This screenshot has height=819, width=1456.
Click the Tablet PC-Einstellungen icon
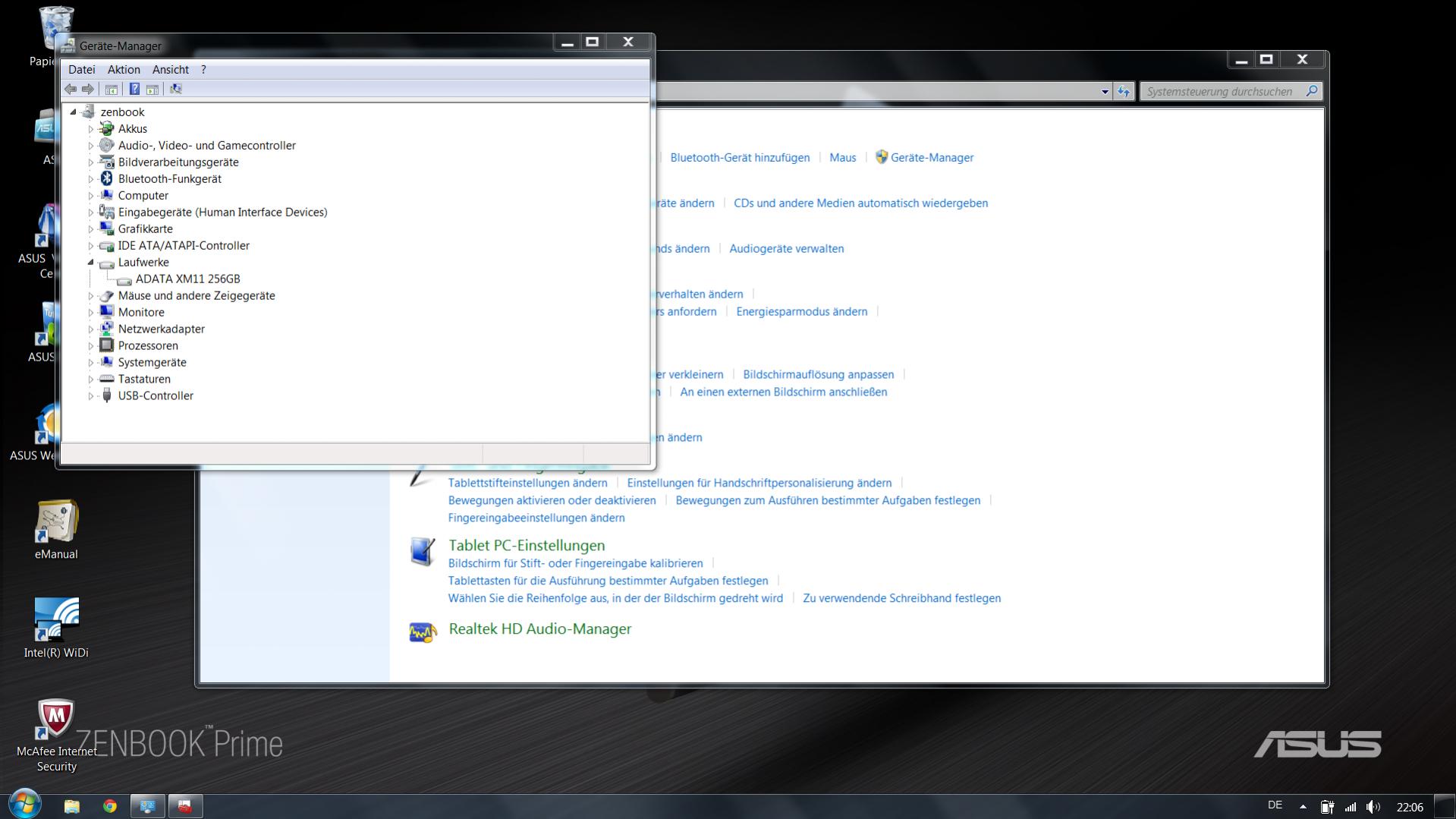423,552
